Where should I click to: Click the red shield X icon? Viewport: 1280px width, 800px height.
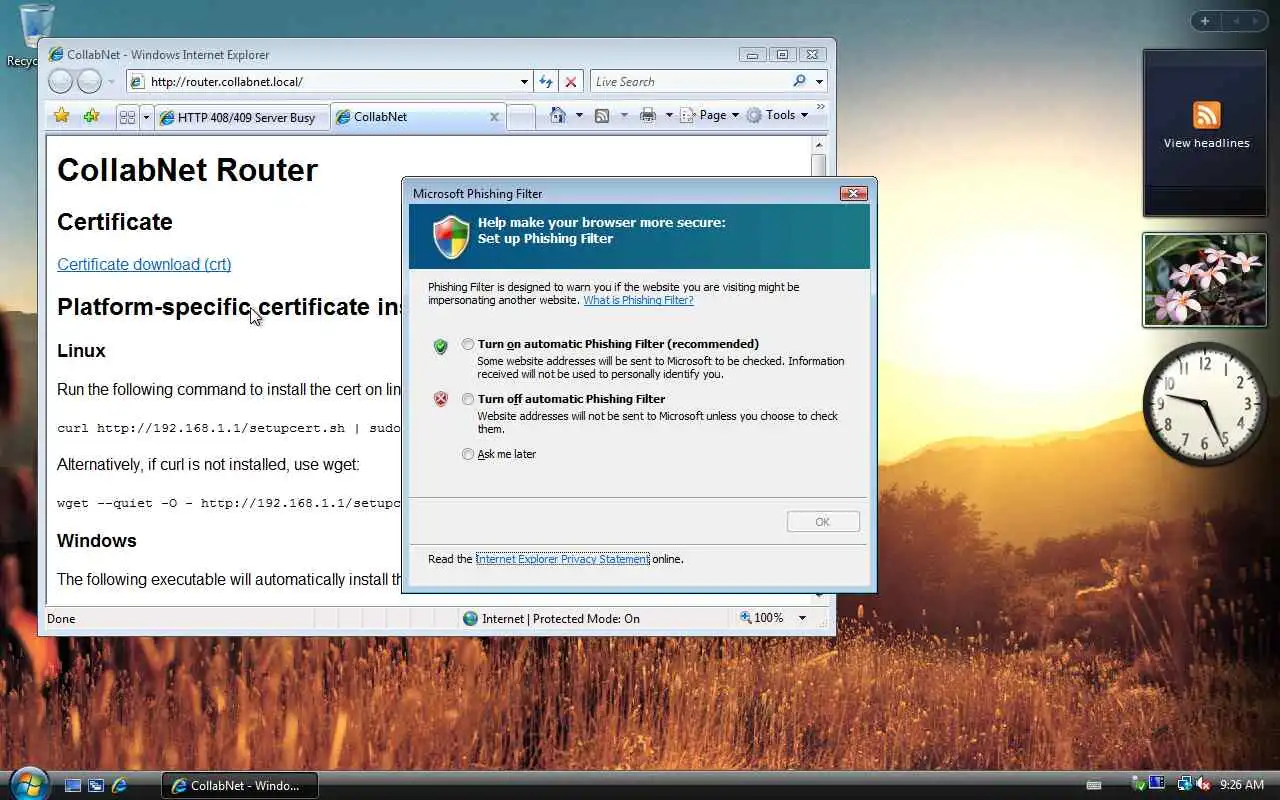click(x=440, y=399)
